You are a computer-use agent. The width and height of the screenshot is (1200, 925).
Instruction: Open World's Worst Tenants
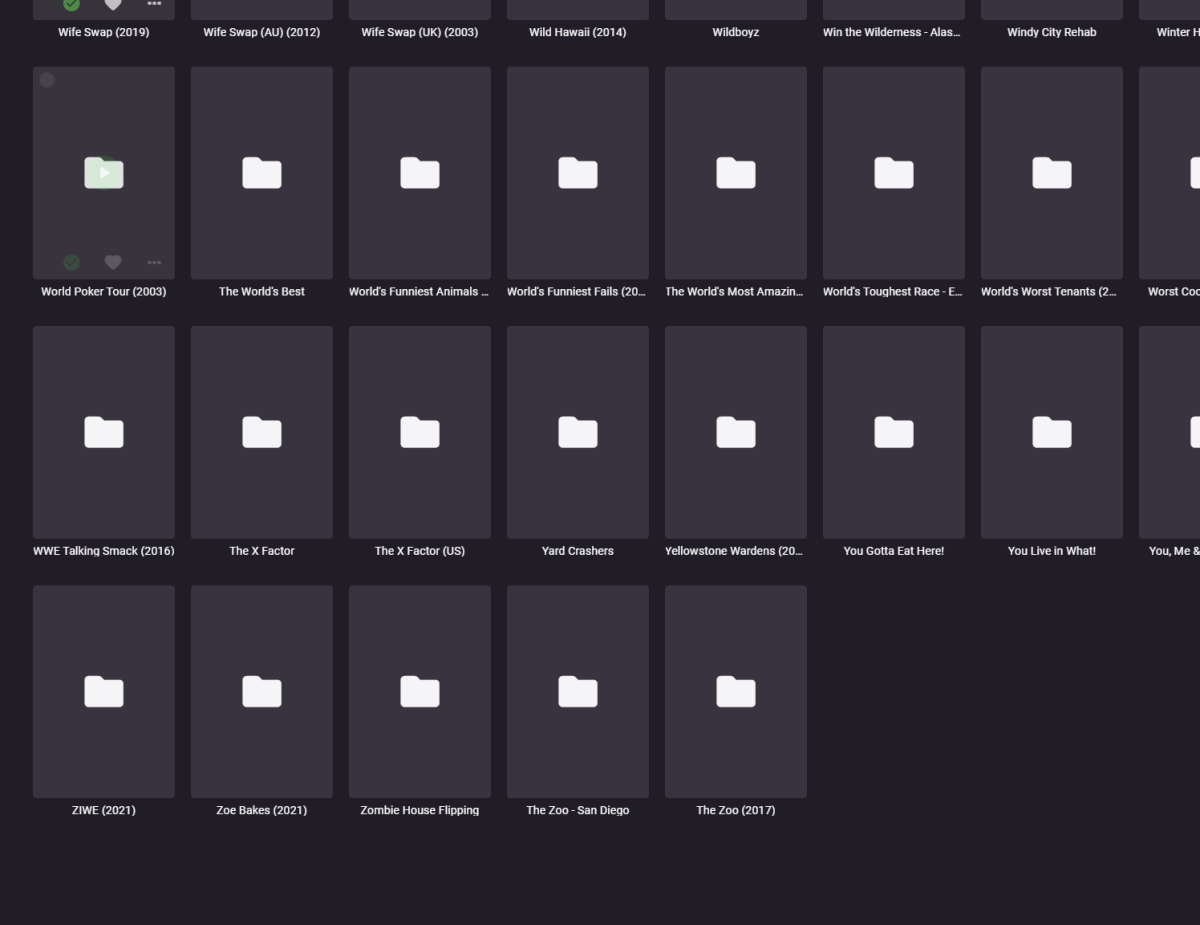[1052, 172]
